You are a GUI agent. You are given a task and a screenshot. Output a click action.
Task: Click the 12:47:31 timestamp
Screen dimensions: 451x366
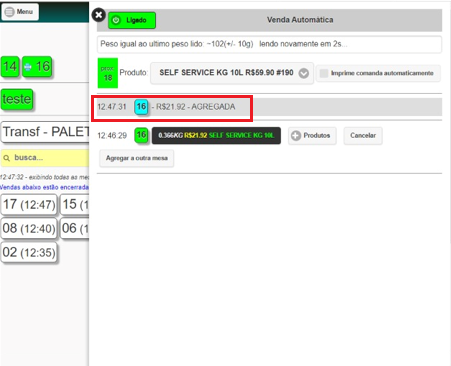click(x=112, y=107)
